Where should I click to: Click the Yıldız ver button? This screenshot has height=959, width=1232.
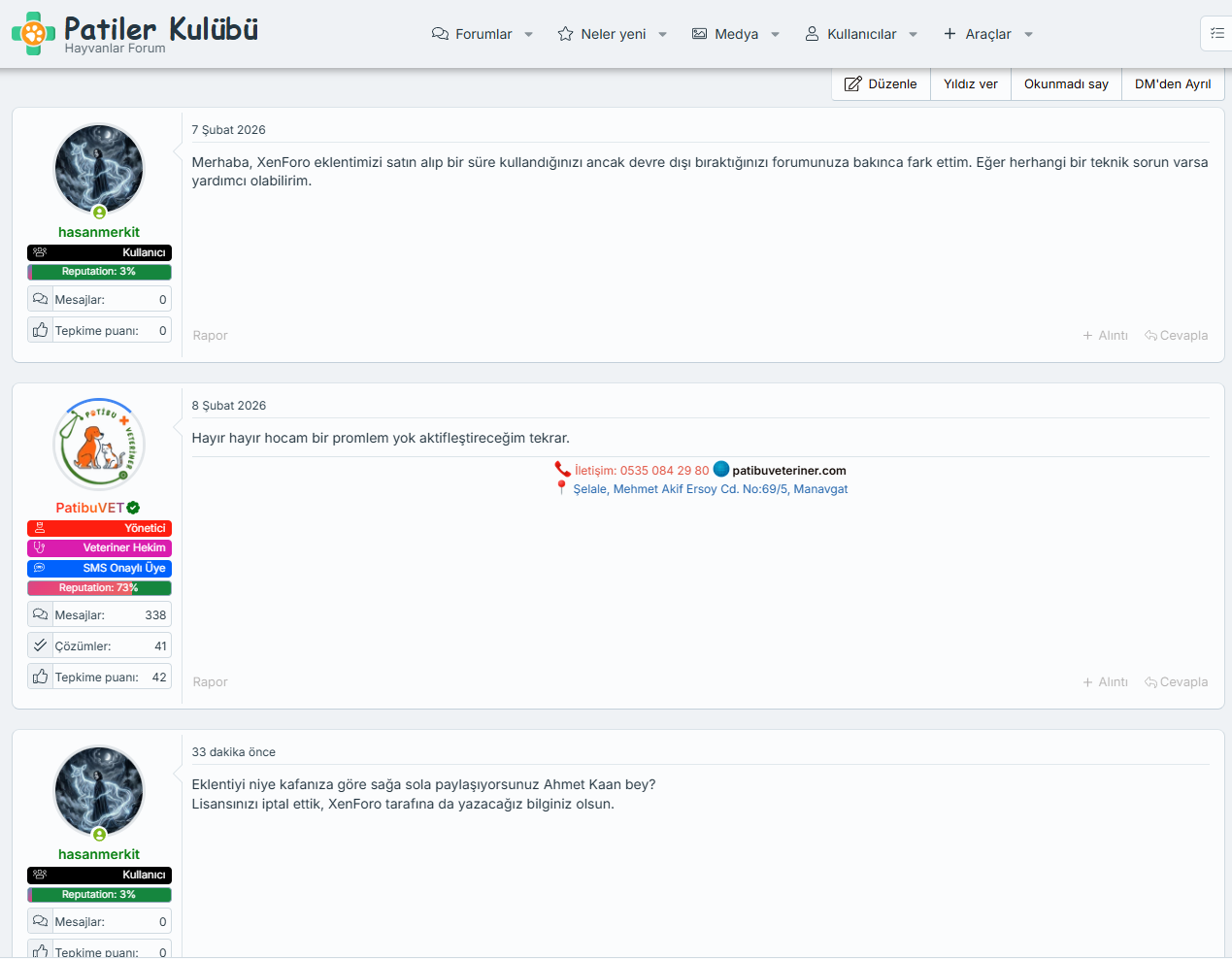pos(971,83)
